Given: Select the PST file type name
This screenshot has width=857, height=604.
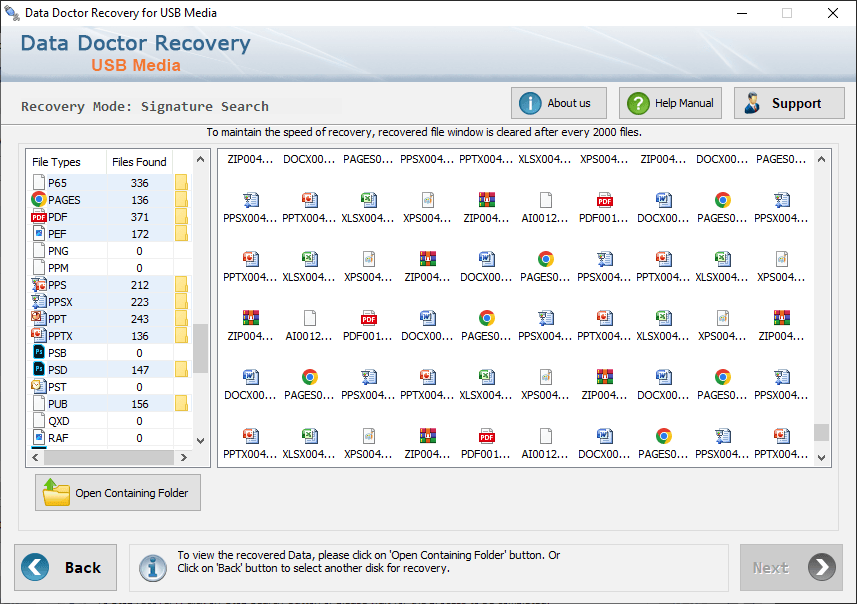Looking at the screenshot, I should [x=57, y=387].
